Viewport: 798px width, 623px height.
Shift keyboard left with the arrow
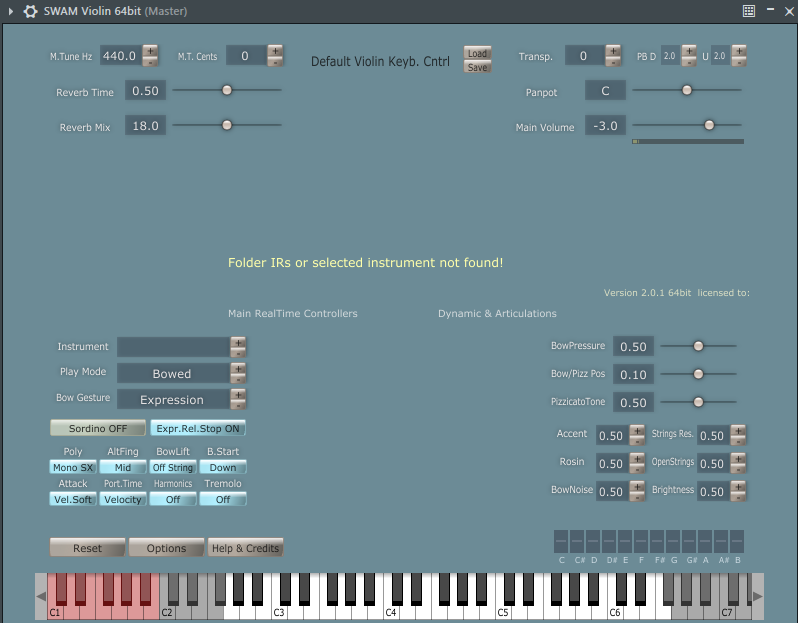(x=41, y=596)
